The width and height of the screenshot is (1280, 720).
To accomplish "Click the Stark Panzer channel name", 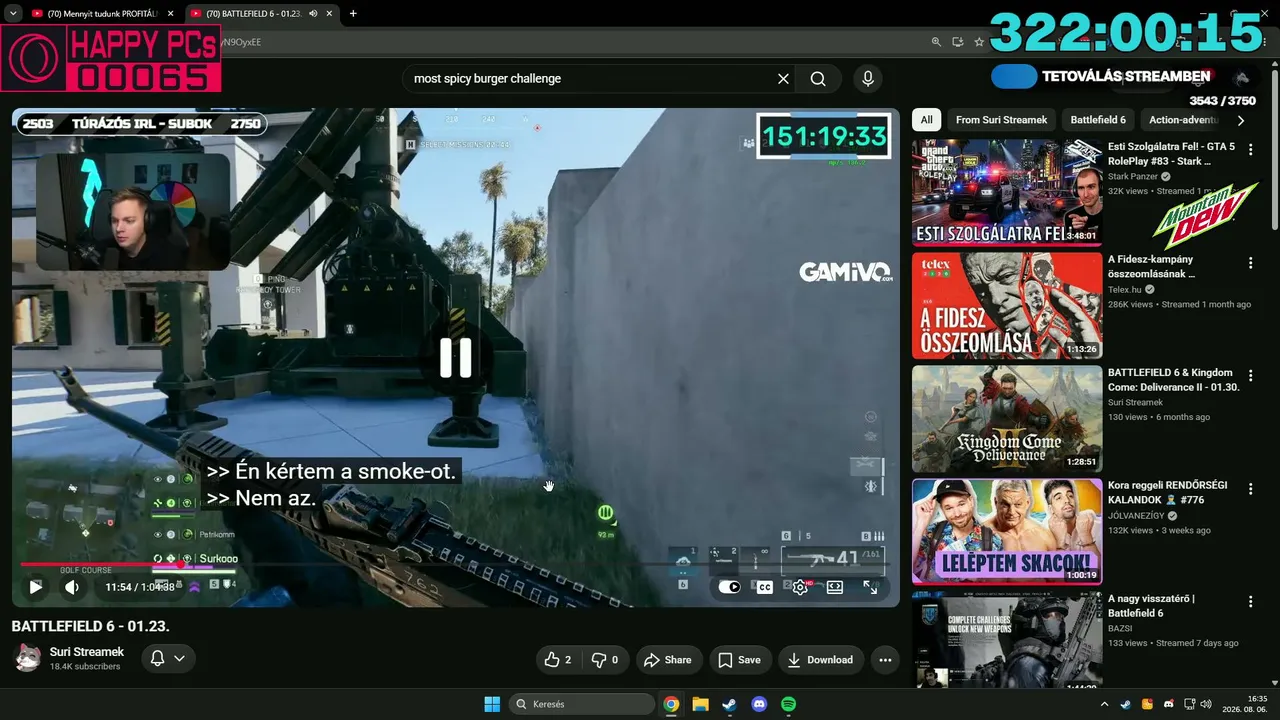I will pyautogui.click(x=1132, y=177).
